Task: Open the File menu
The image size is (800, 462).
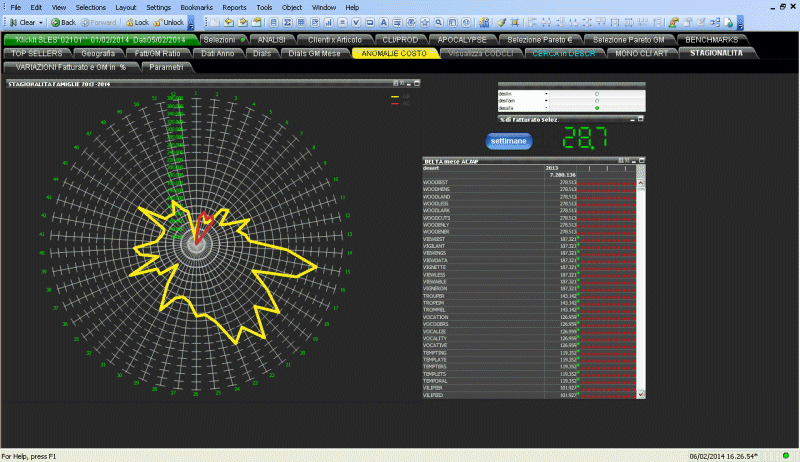Action: point(16,8)
